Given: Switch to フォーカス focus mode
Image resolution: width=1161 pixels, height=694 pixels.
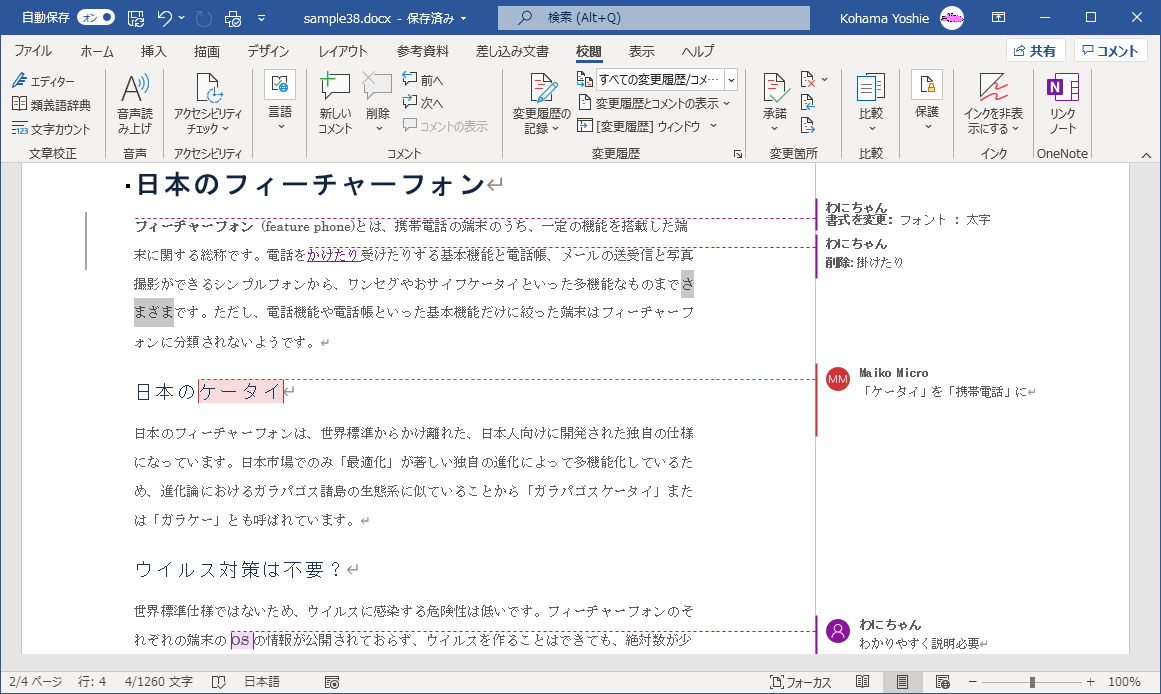Looking at the screenshot, I should click(800, 682).
